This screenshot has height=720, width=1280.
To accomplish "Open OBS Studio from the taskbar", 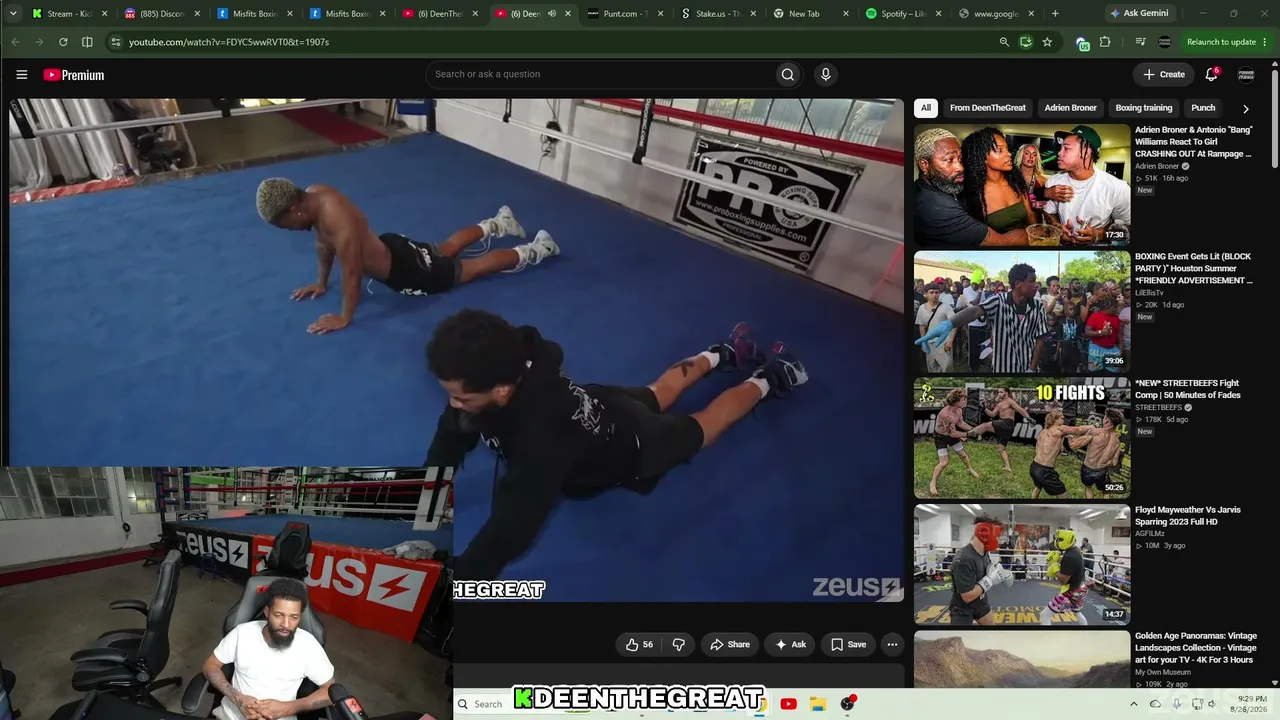I will pyautogui.click(x=848, y=704).
